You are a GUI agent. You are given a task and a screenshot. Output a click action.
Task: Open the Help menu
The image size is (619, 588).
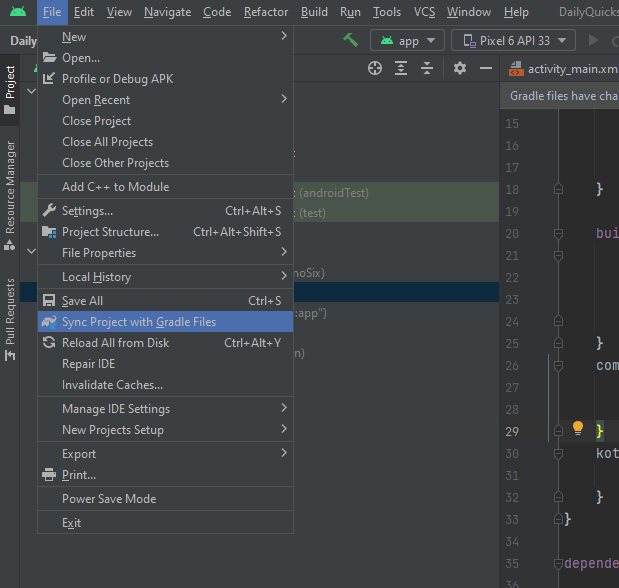point(516,12)
